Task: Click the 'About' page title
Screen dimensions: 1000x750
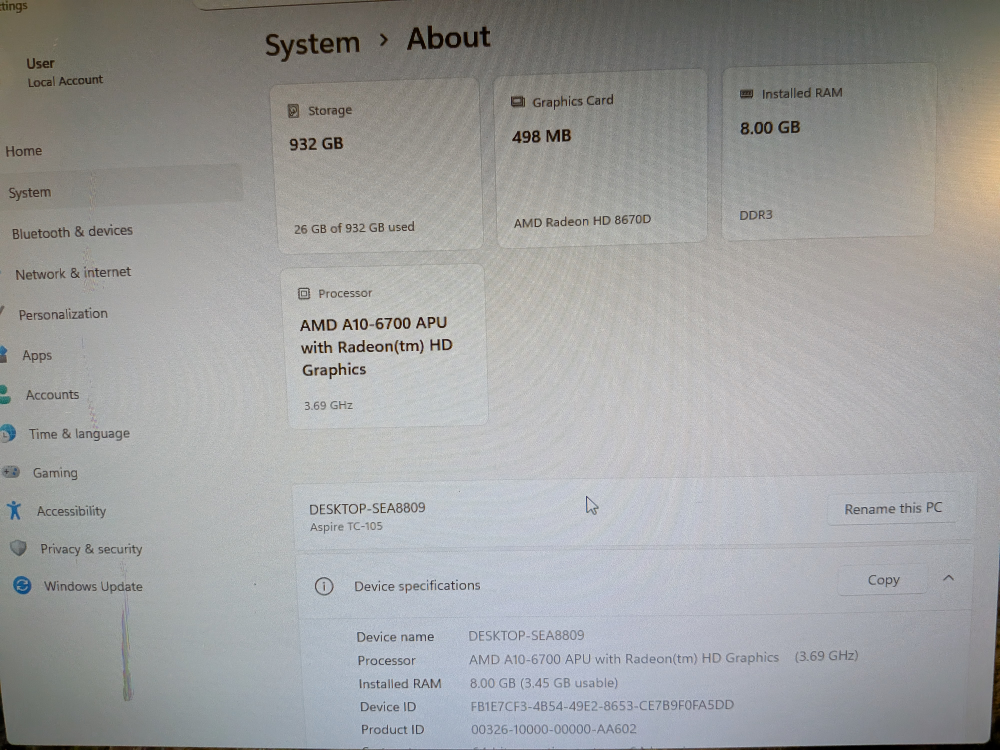Action: pos(448,38)
